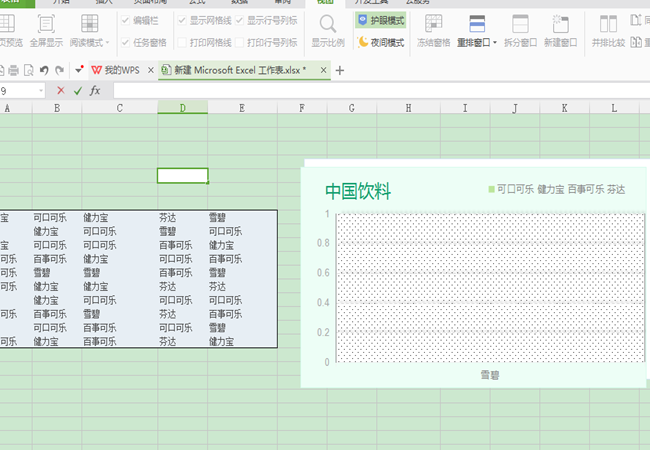Toggle 护眼模式 eye protection mode
The height and width of the screenshot is (450, 650).
pos(381,20)
